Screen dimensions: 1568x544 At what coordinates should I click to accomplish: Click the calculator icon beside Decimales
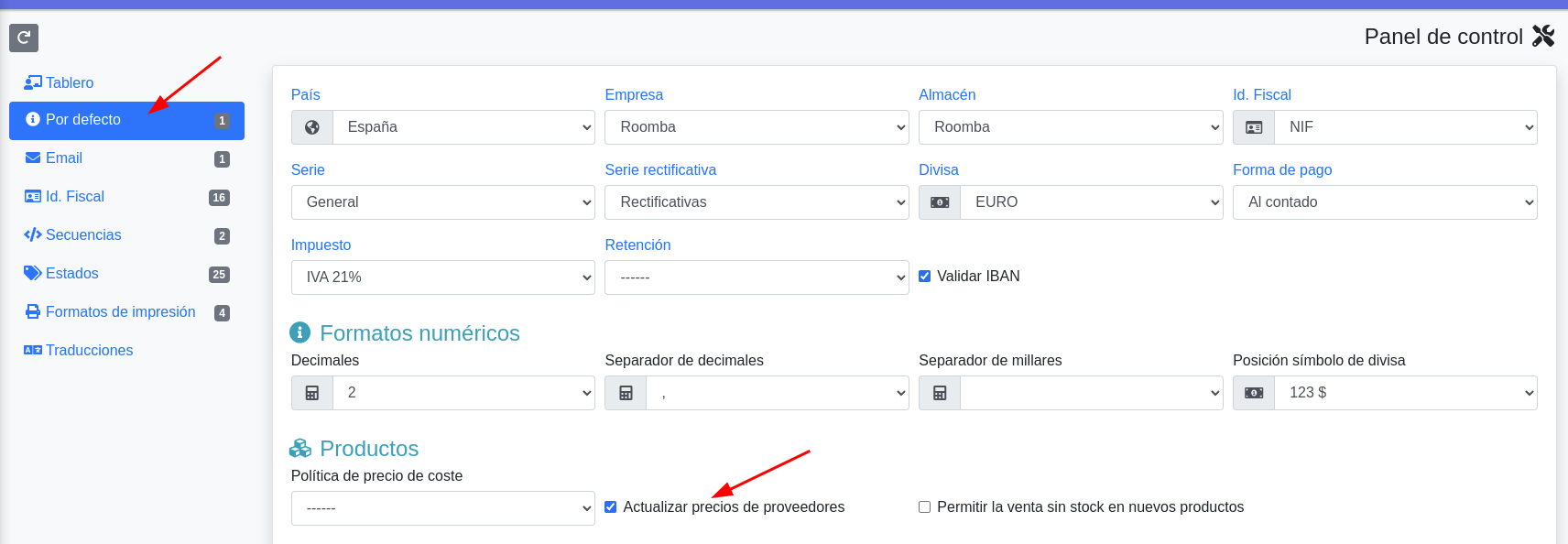[312, 393]
